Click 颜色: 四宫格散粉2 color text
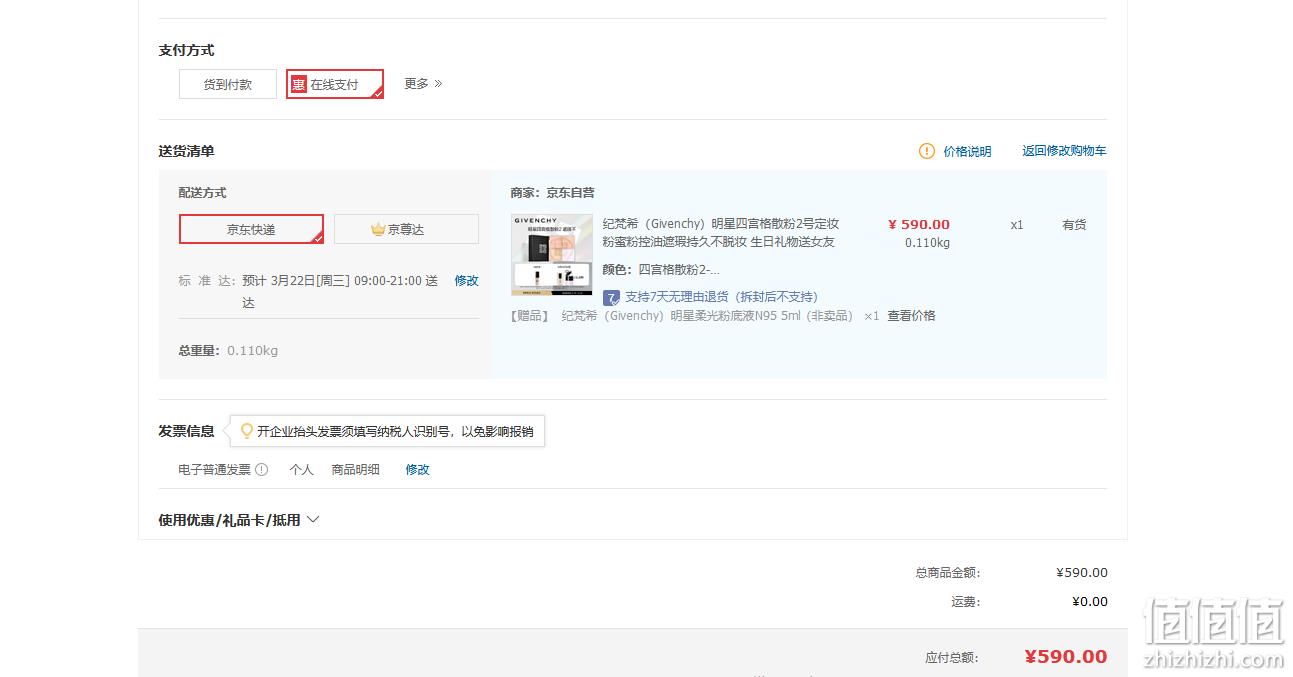The height and width of the screenshot is (677, 1293). (661, 270)
